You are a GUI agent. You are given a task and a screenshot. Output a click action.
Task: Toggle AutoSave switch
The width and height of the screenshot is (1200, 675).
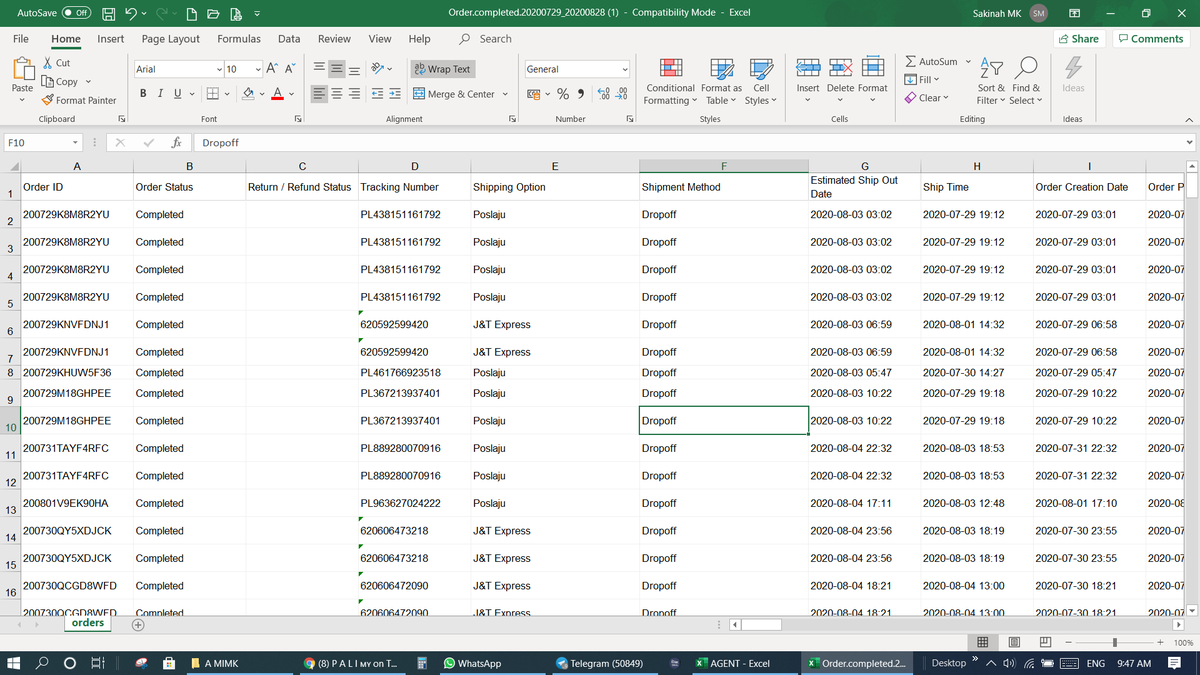(x=77, y=12)
